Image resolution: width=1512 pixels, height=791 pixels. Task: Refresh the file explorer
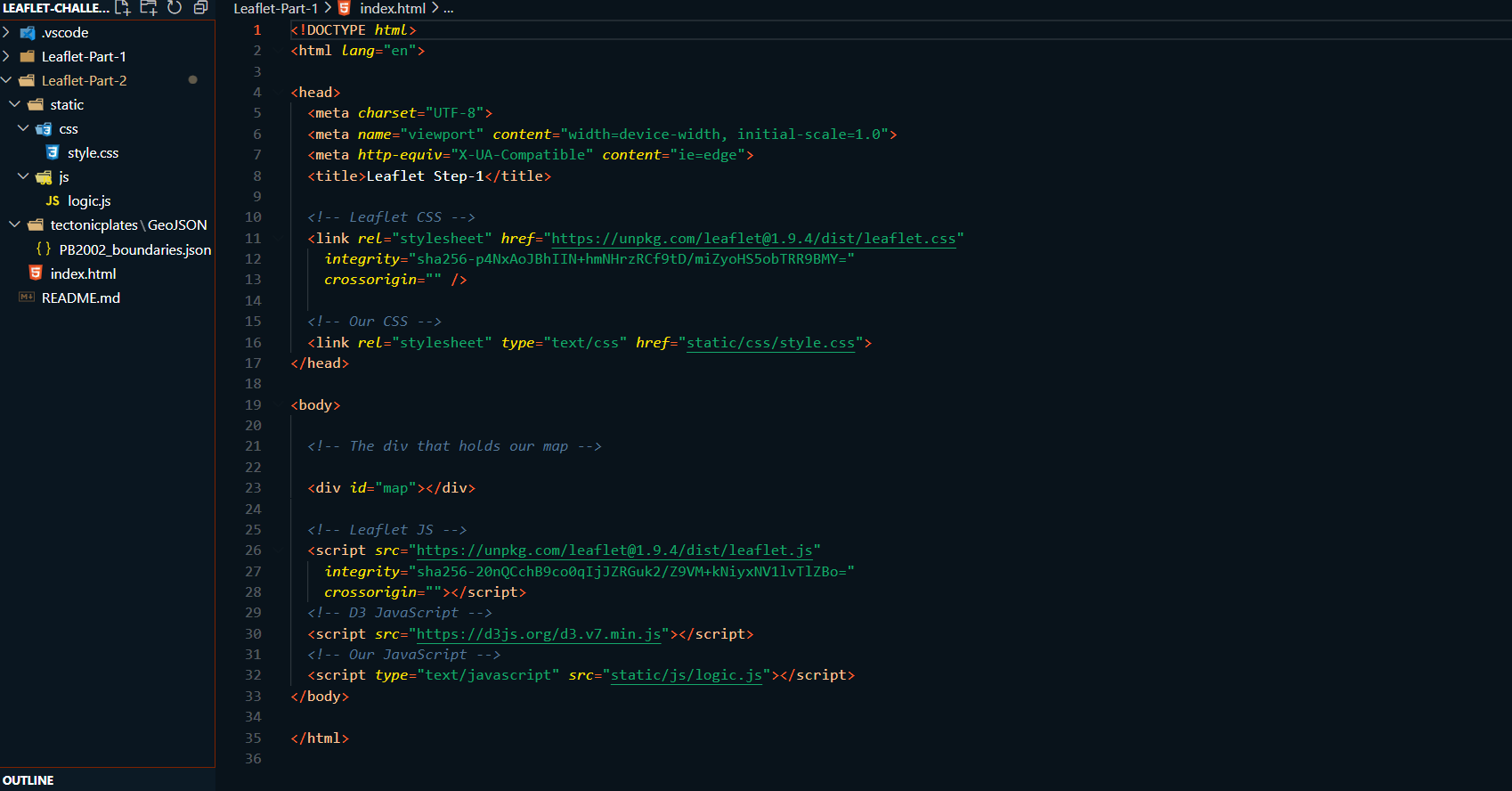pyautogui.click(x=175, y=8)
